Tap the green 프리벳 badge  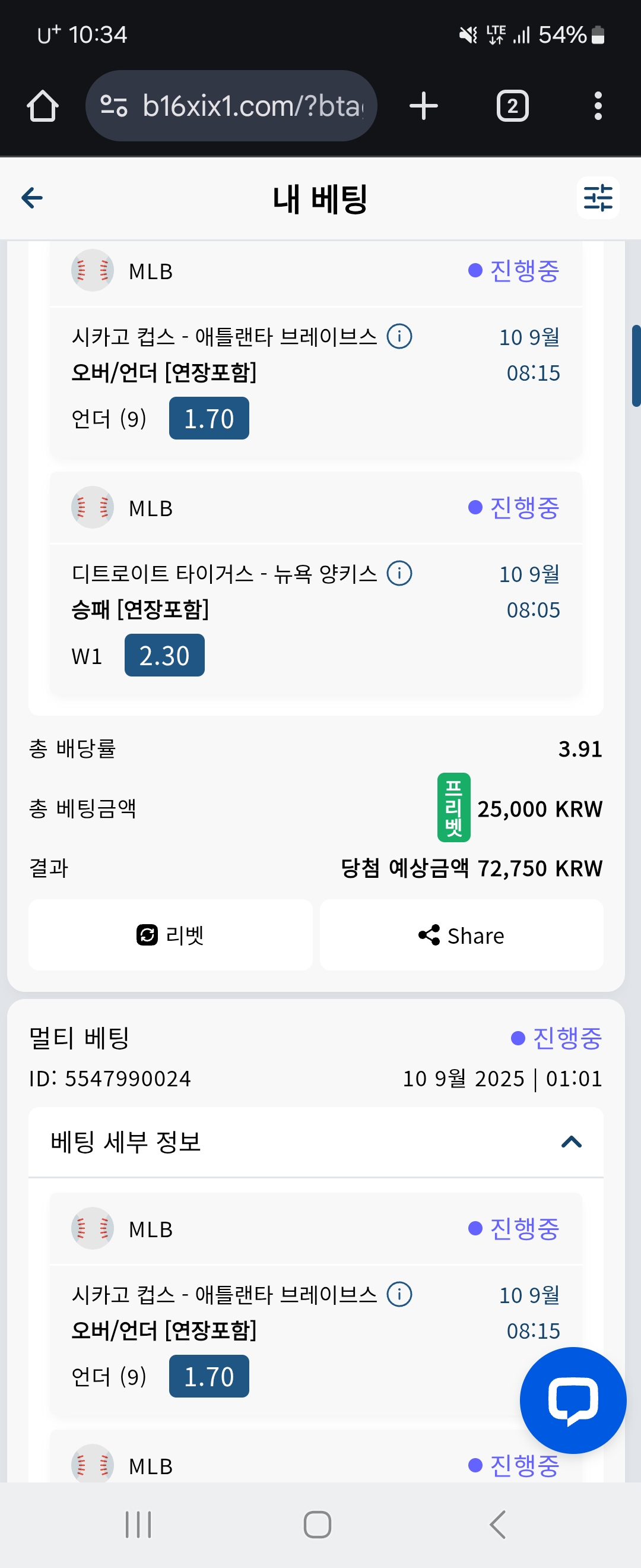tap(453, 807)
